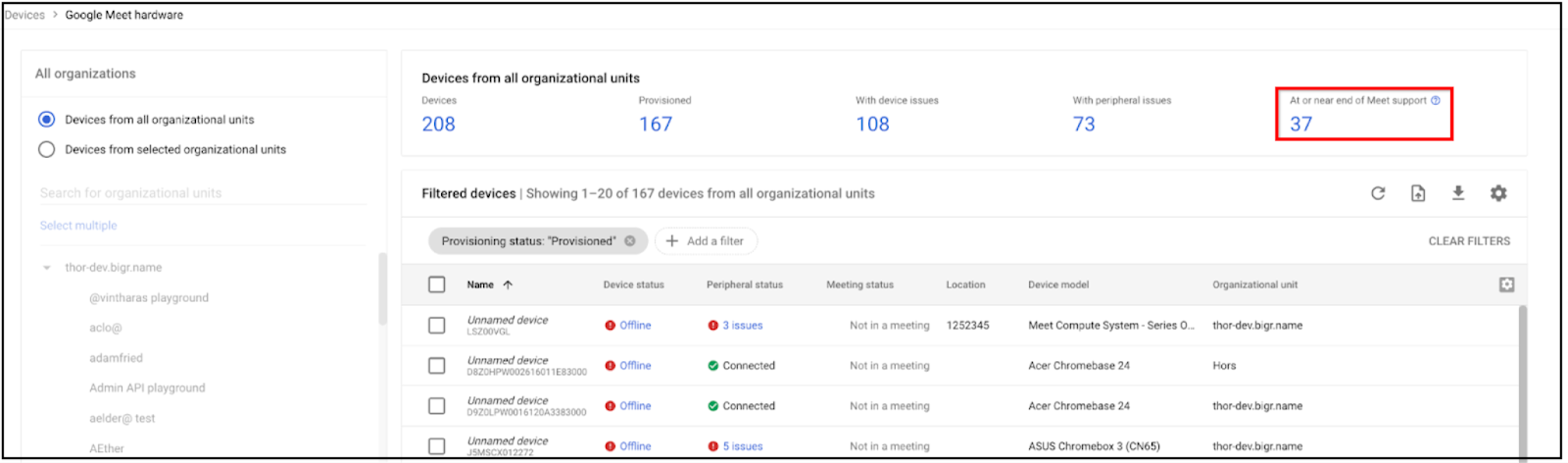Click the Peripheral status column header

coord(745,284)
